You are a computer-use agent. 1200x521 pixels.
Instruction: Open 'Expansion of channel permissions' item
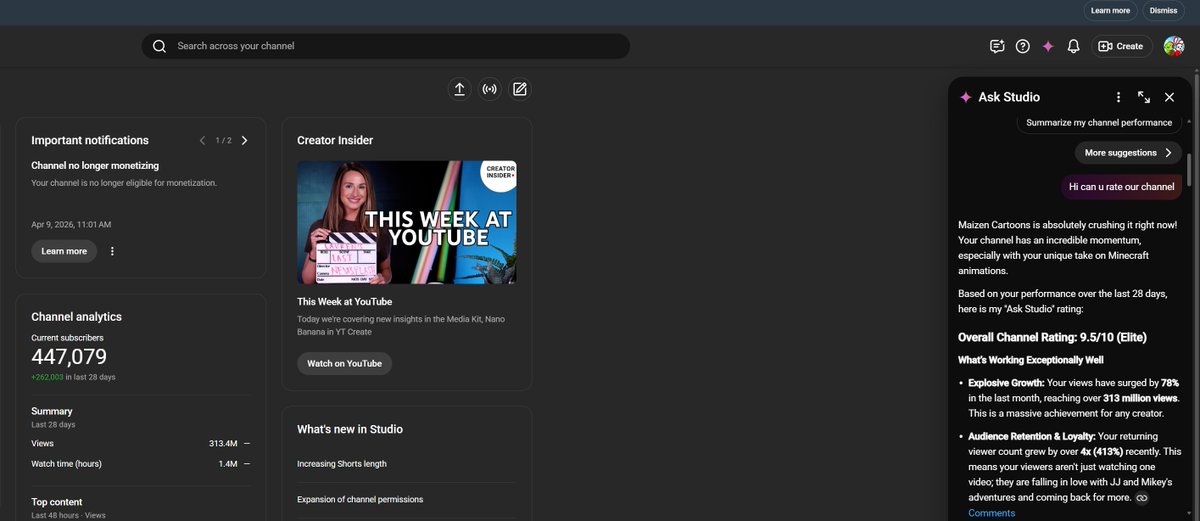pos(360,499)
